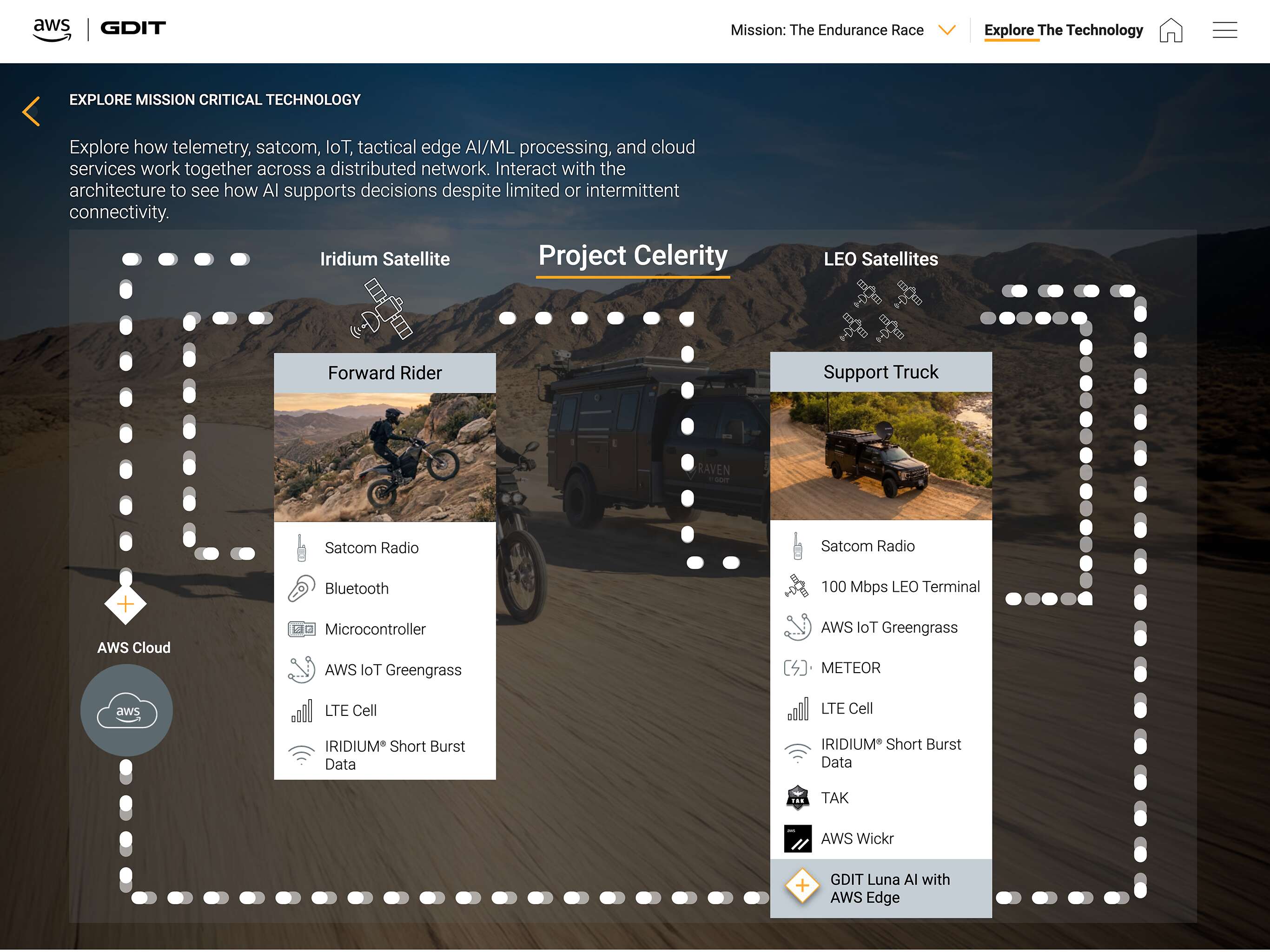Image resolution: width=1270 pixels, height=952 pixels.
Task: Click Support Truck LTE Cell signal icon
Action: pos(798,708)
